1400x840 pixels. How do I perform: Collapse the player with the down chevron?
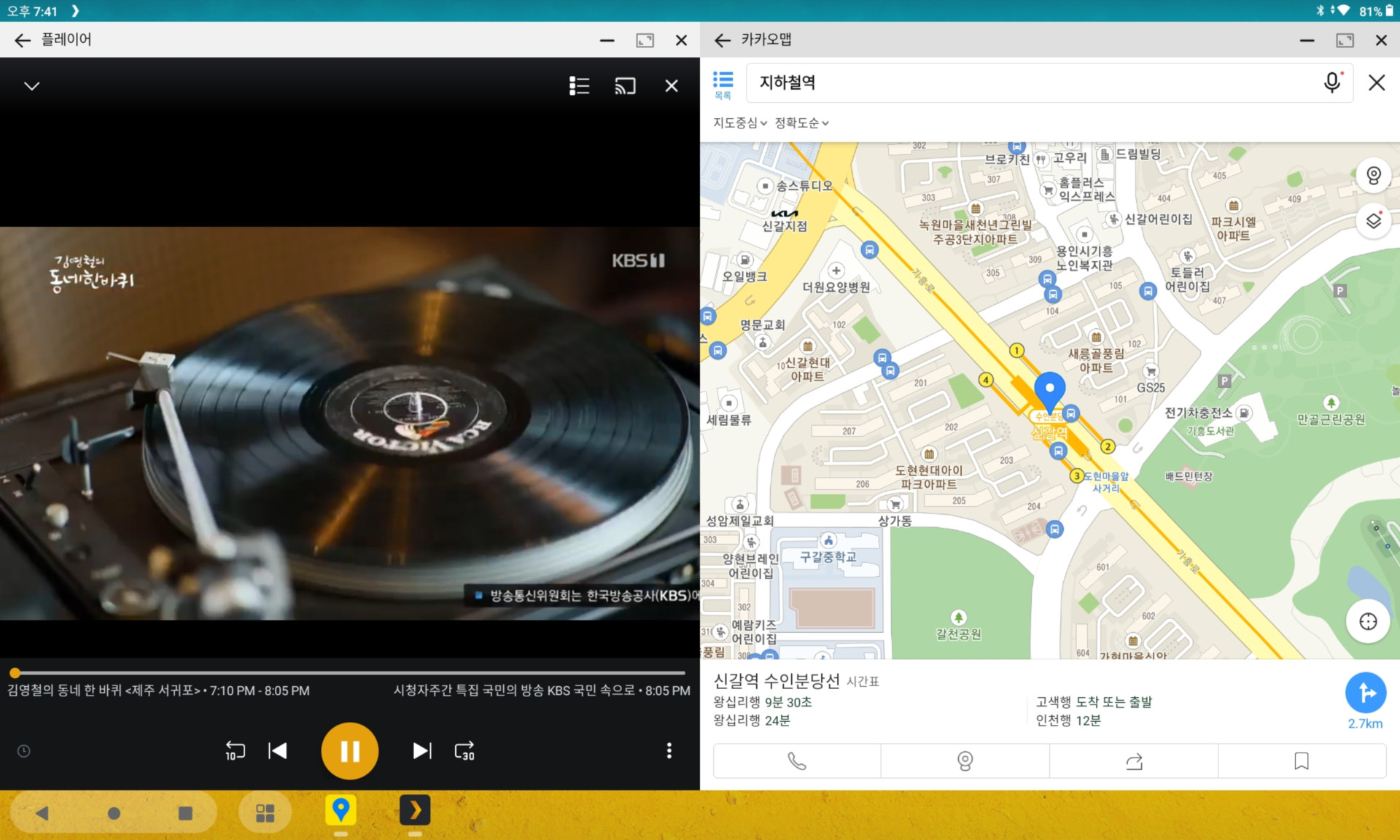coord(31,86)
